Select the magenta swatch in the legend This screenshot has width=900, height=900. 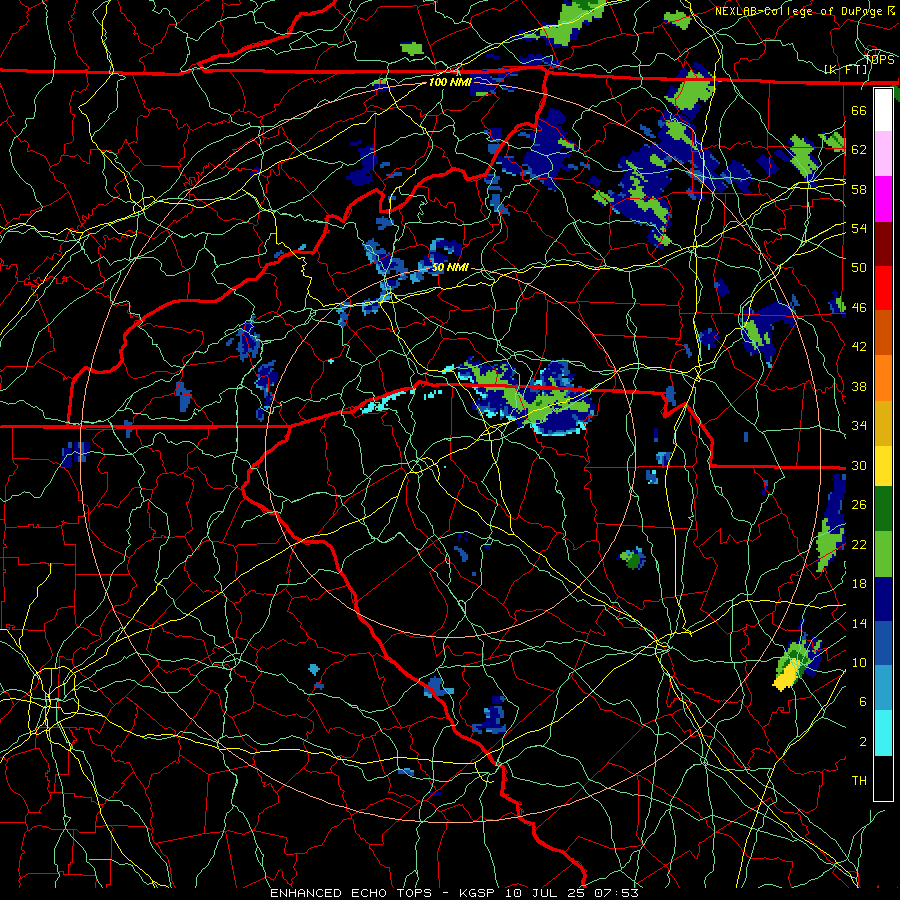coord(883,199)
